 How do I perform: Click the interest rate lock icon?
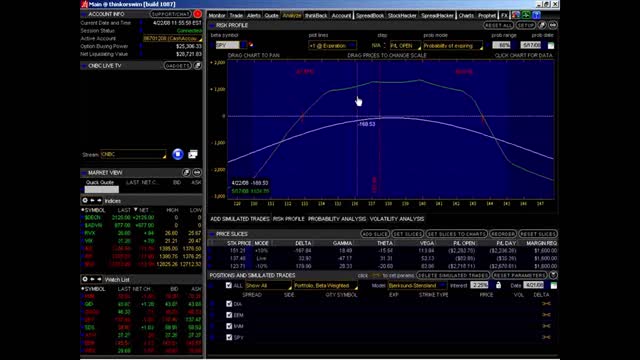point(498,285)
